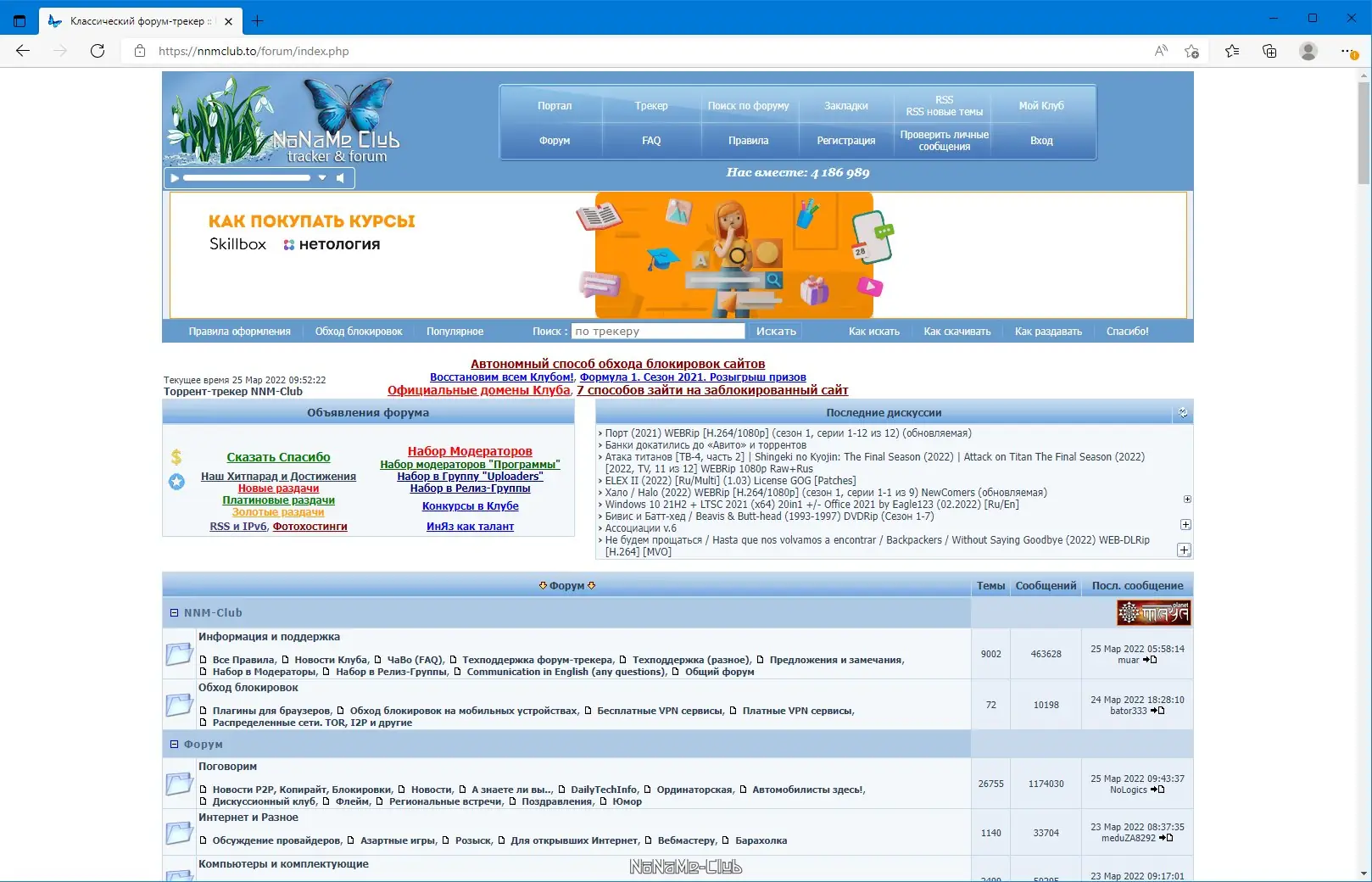View site information via the lock icon
This screenshot has width=1372, height=882.
(x=140, y=51)
